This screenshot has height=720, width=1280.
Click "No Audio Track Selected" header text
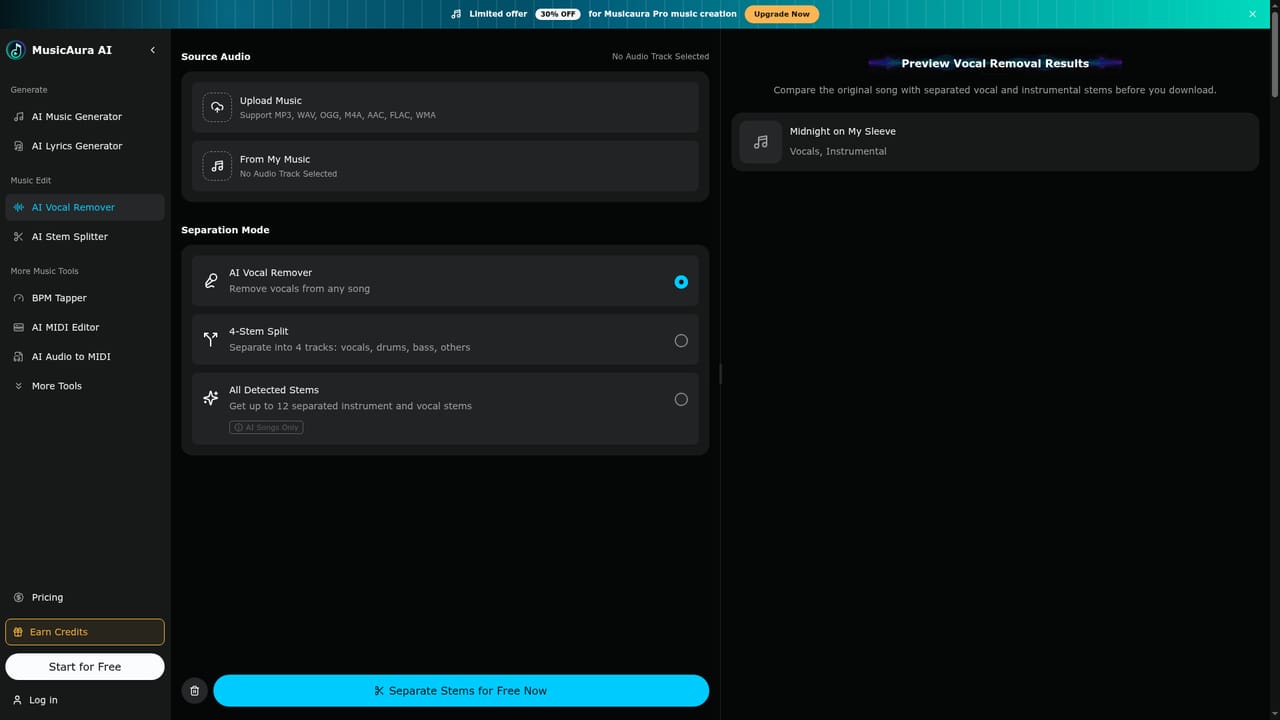point(660,57)
